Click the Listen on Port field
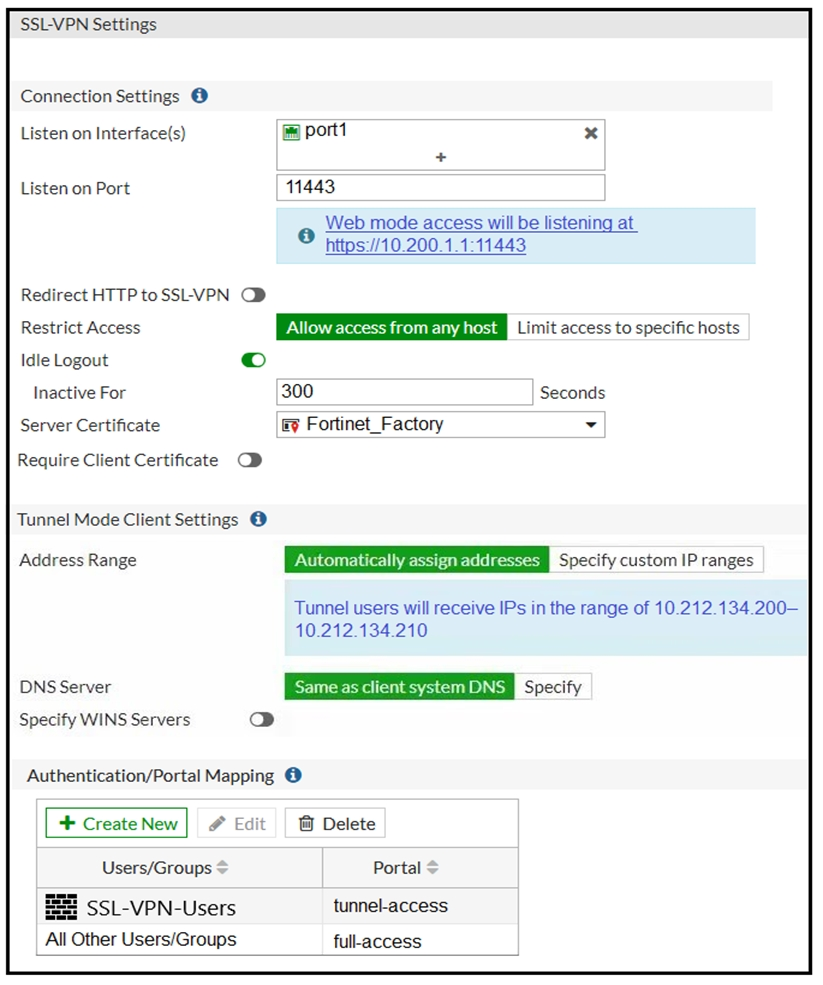 (x=440, y=187)
